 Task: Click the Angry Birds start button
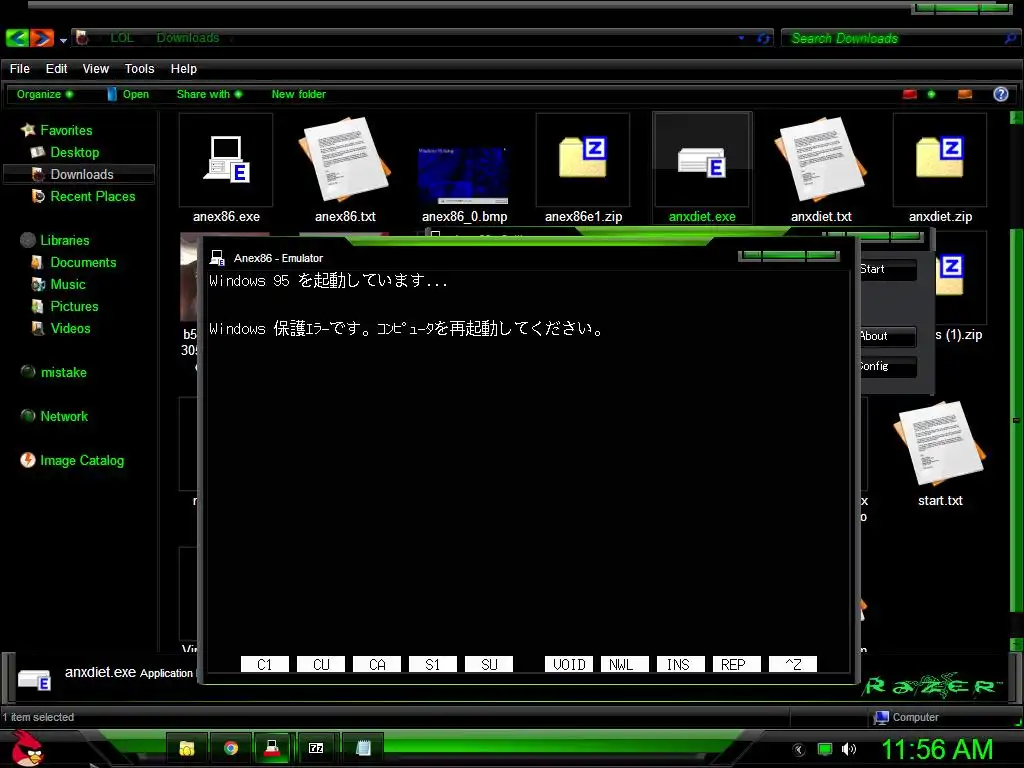coord(27,748)
